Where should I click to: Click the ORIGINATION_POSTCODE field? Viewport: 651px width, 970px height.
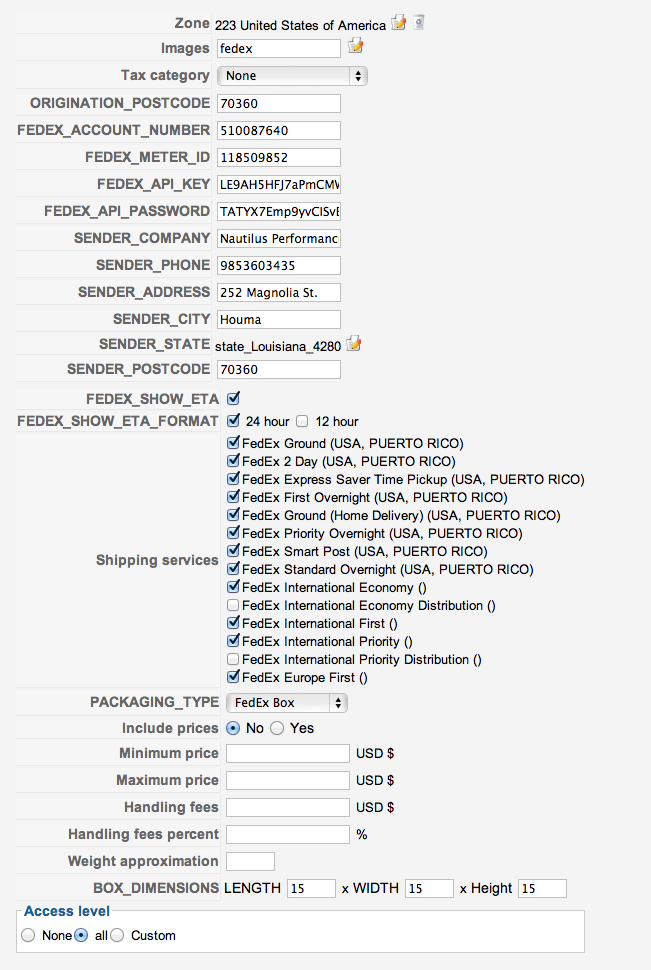(278, 103)
